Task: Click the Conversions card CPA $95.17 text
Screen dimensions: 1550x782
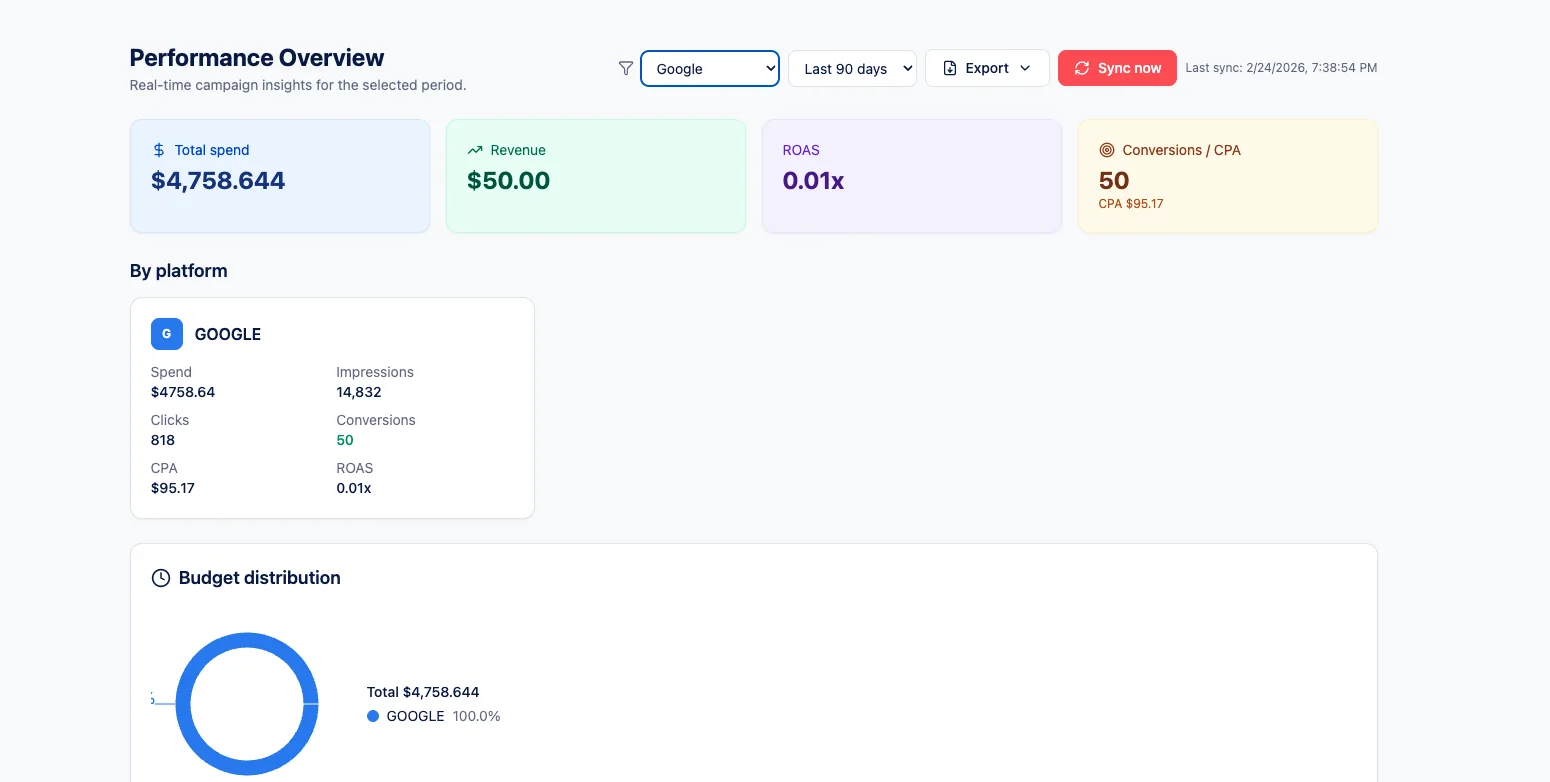Action: coord(1131,204)
